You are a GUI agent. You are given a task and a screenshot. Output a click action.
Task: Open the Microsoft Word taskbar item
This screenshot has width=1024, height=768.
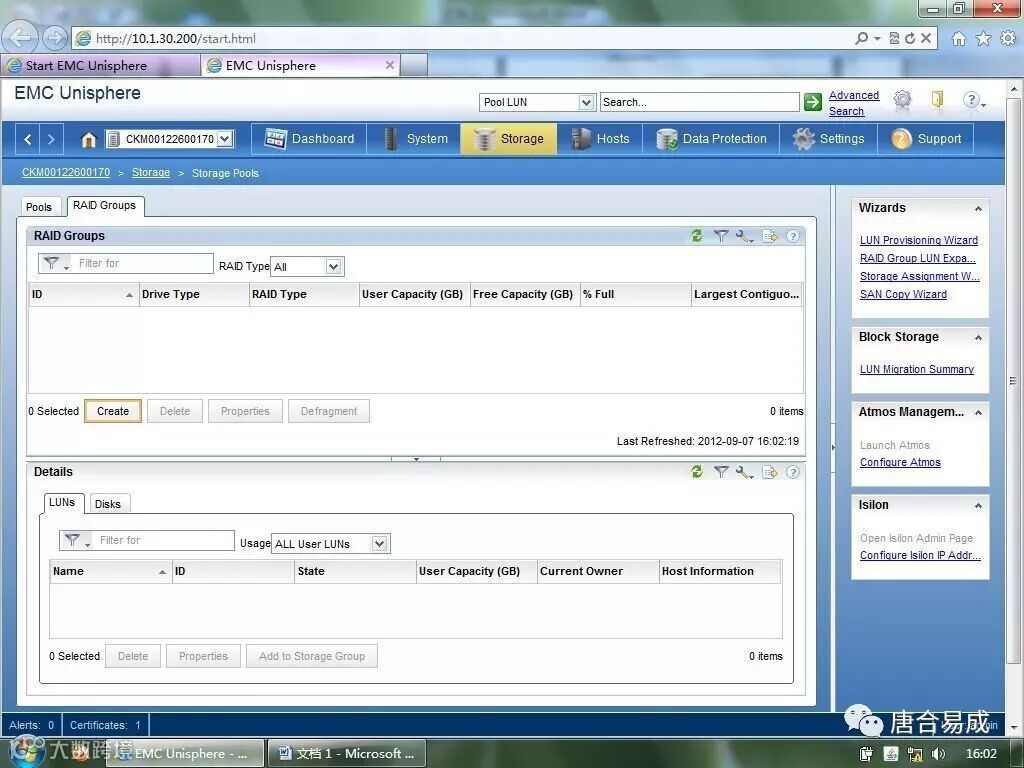(x=347, y=754)
